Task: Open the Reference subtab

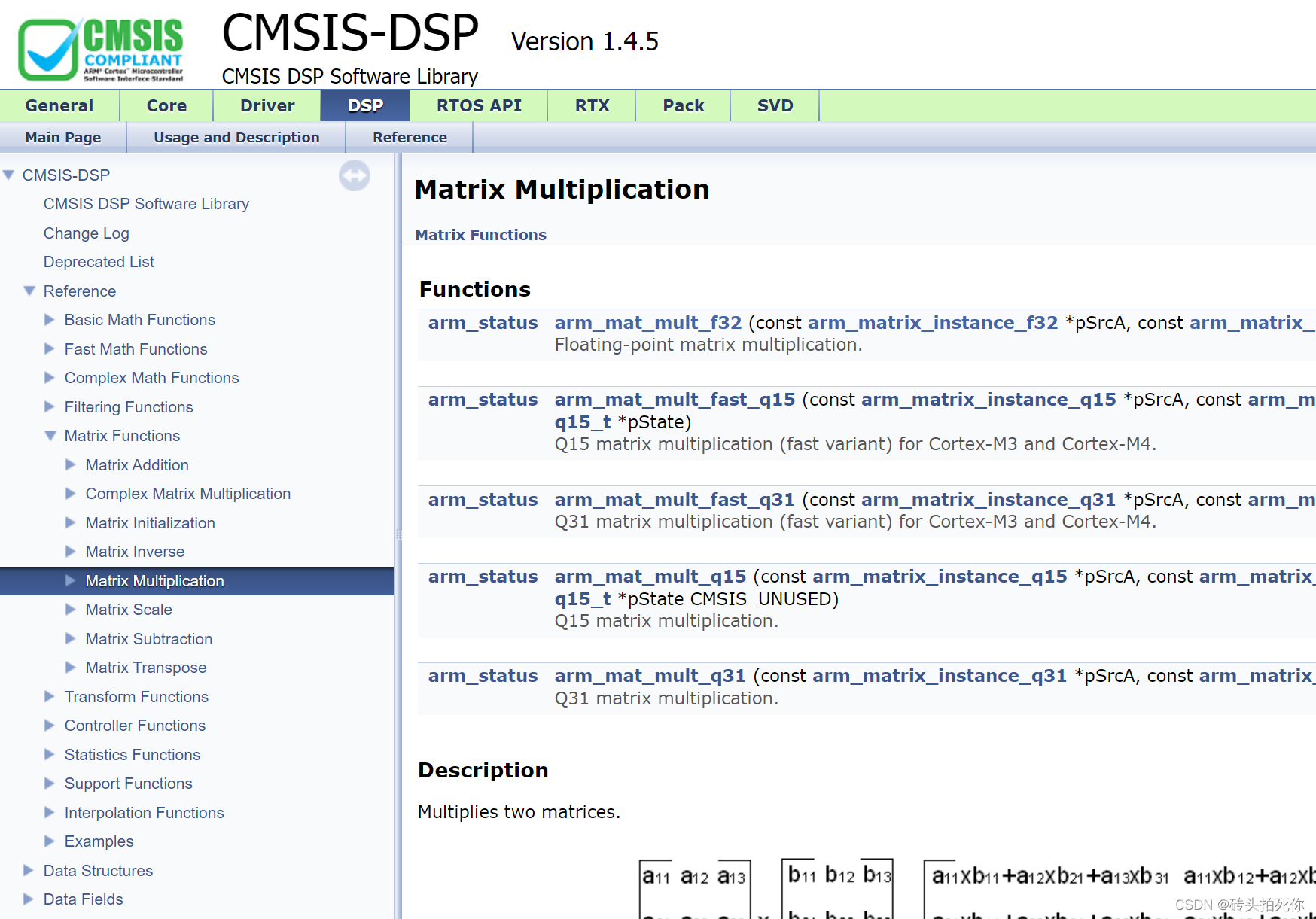Action: (x=410, y=137)
